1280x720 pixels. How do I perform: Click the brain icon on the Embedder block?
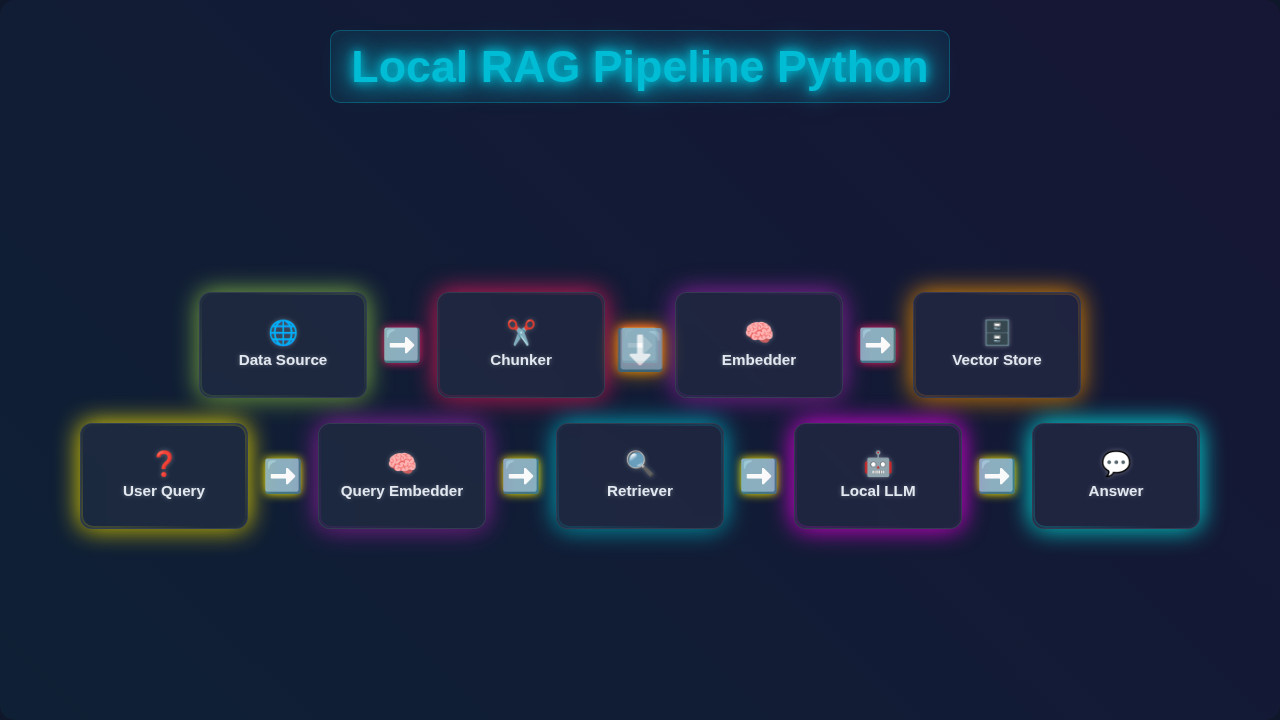pos(758,330)
